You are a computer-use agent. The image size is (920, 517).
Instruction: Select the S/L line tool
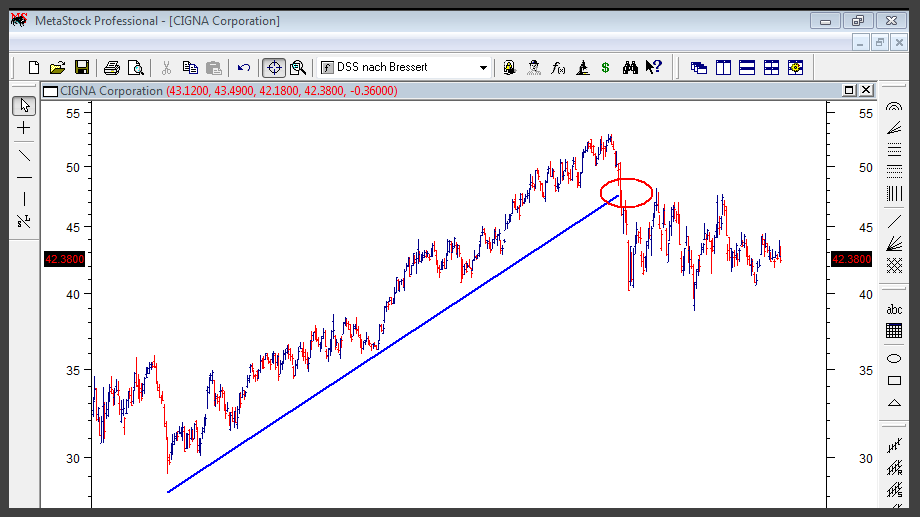coord(23,221)
